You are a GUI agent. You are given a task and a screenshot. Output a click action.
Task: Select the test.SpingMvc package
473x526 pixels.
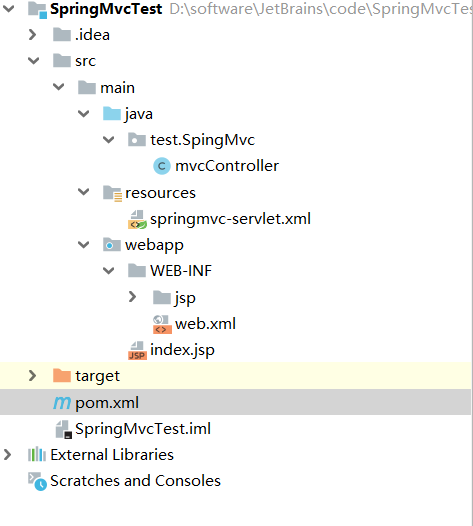coord(203,140)
